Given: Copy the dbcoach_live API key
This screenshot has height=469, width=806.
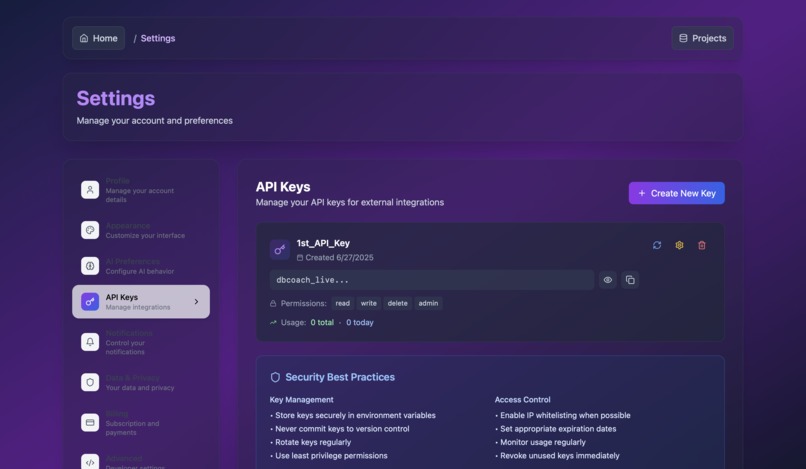Looking at the screenshot, I should point(630,280).
